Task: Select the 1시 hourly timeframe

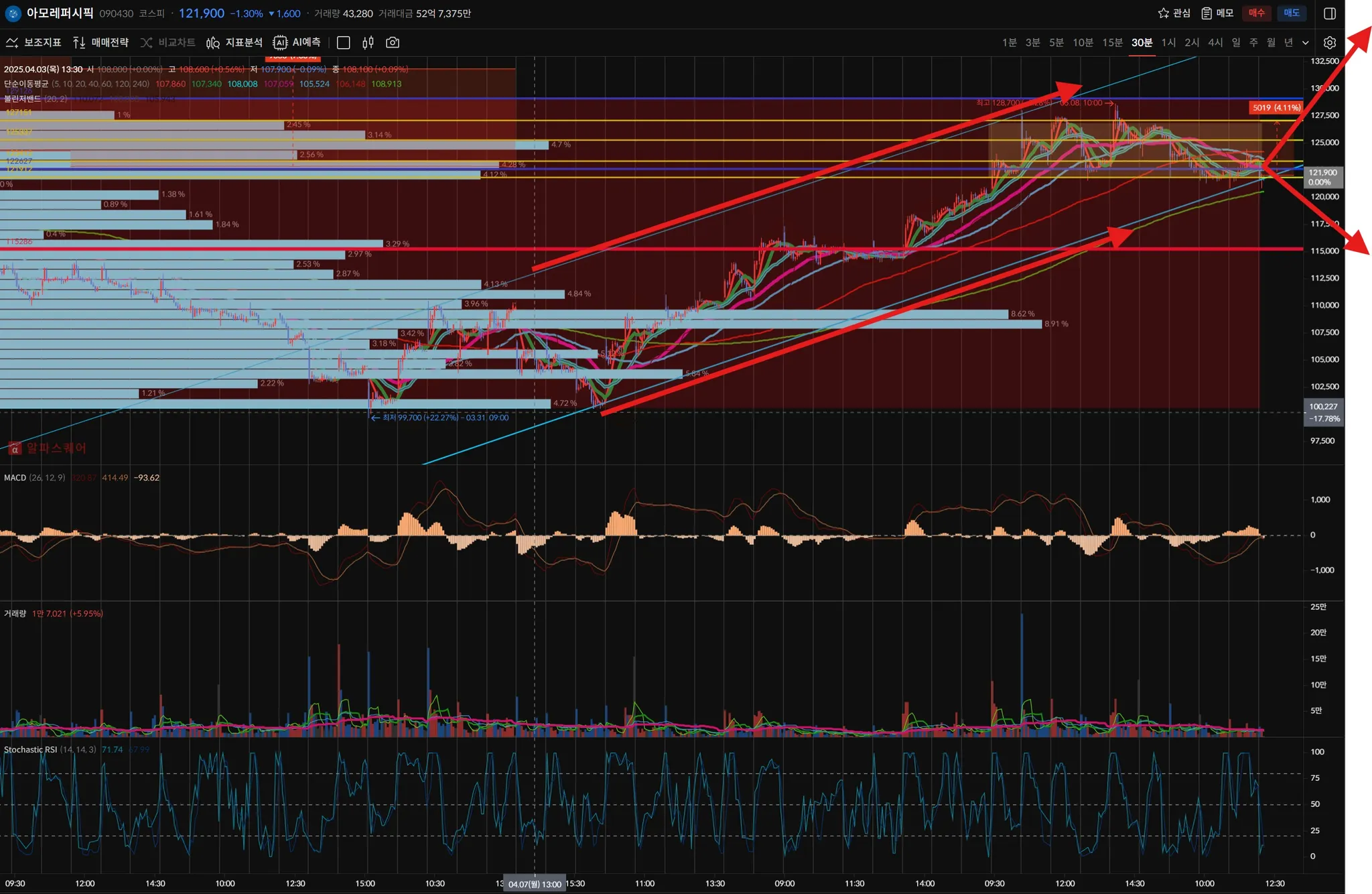Action: [x=1168, y=43]
